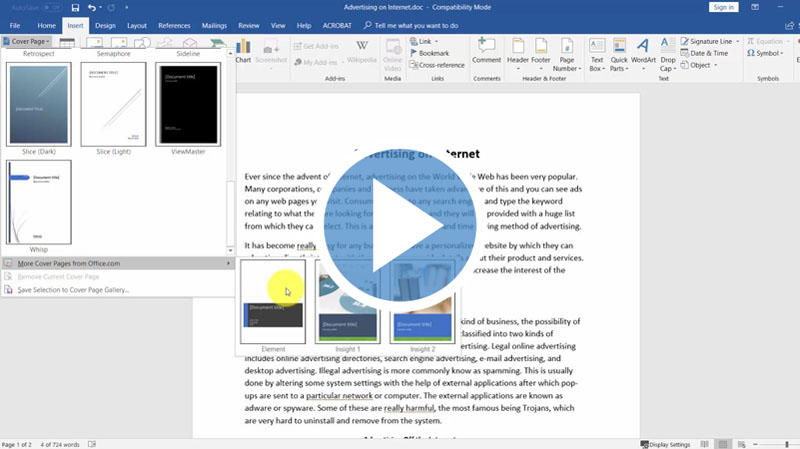
Task: Insert a Comment from the ribbon
Action: pos(487,51)
